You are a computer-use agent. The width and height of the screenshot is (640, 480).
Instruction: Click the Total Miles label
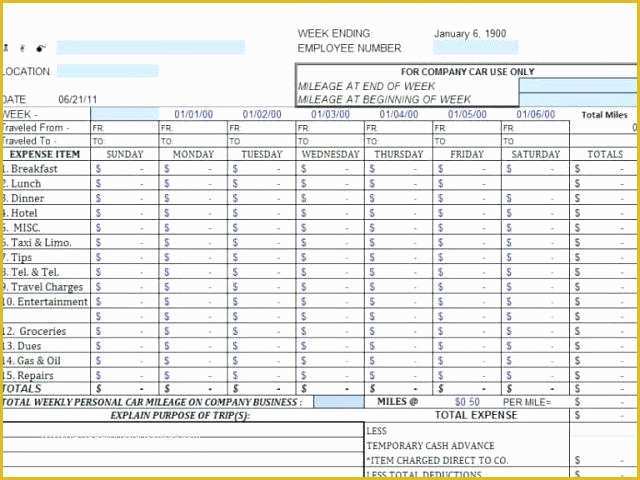[x=604, y=115]
